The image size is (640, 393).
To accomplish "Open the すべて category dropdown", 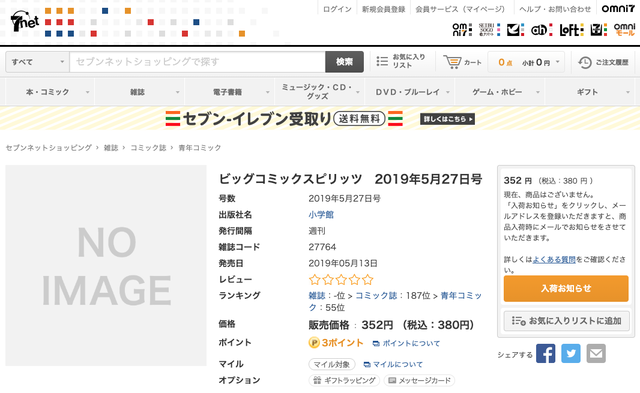I will [37, 62].
